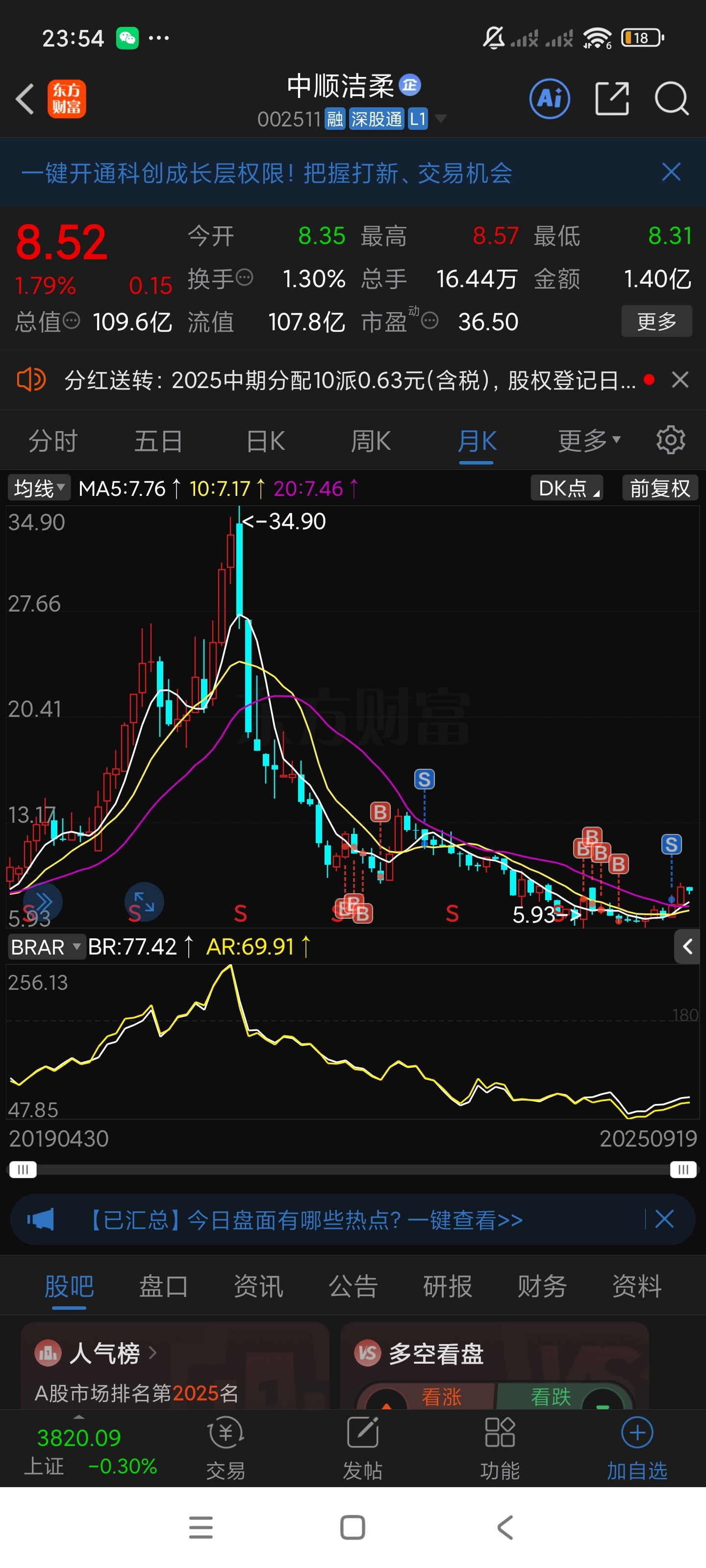Close the 今日盘面 hotspot banner
This screenshot has height=1568, width=706.
pos(664,1219)
